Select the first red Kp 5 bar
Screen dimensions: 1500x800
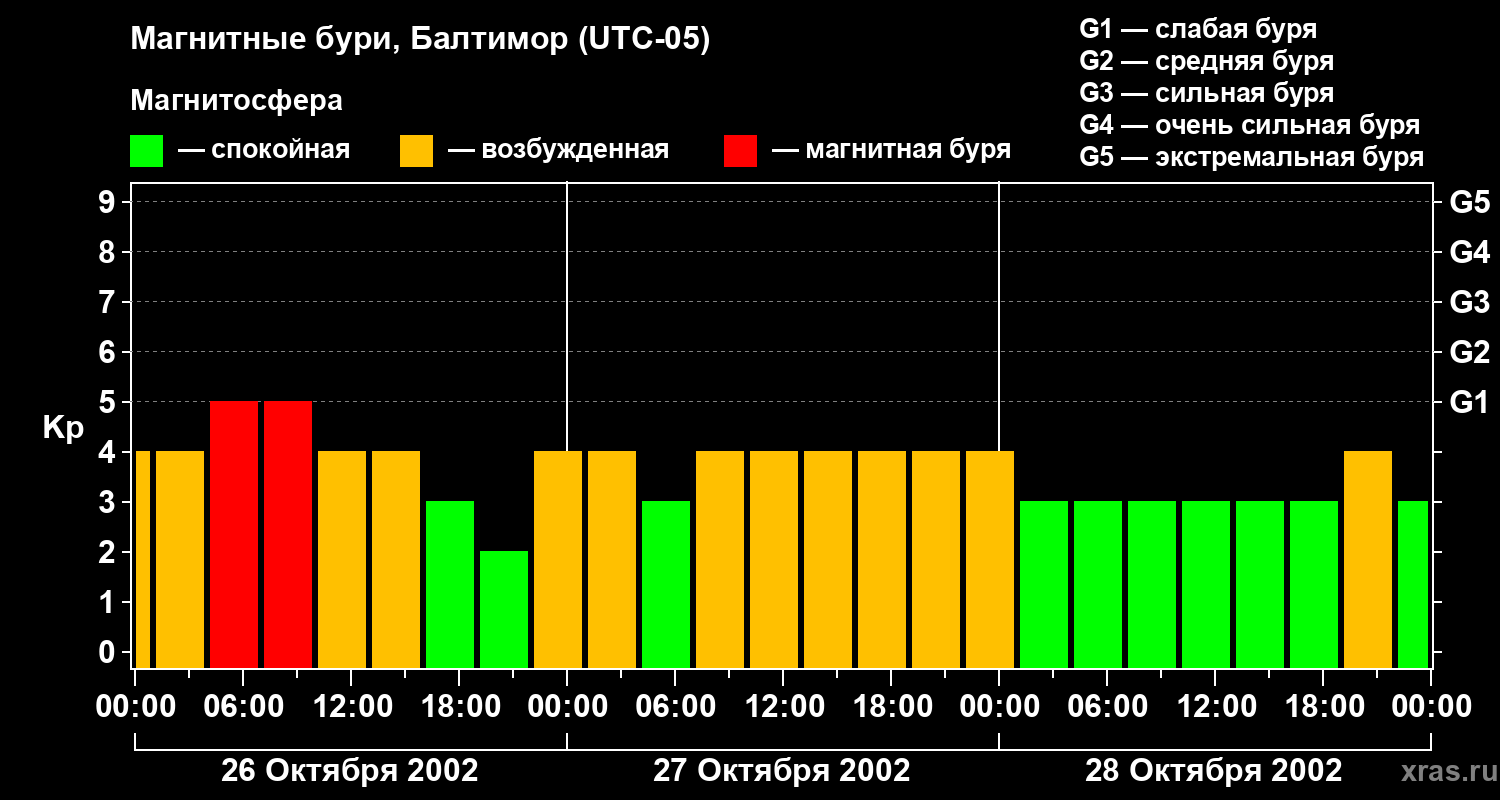[234, 534]
